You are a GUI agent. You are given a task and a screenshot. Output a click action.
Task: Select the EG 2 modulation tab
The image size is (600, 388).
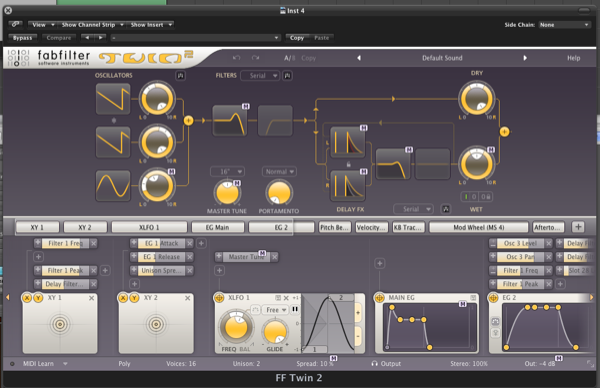(281, 227)
